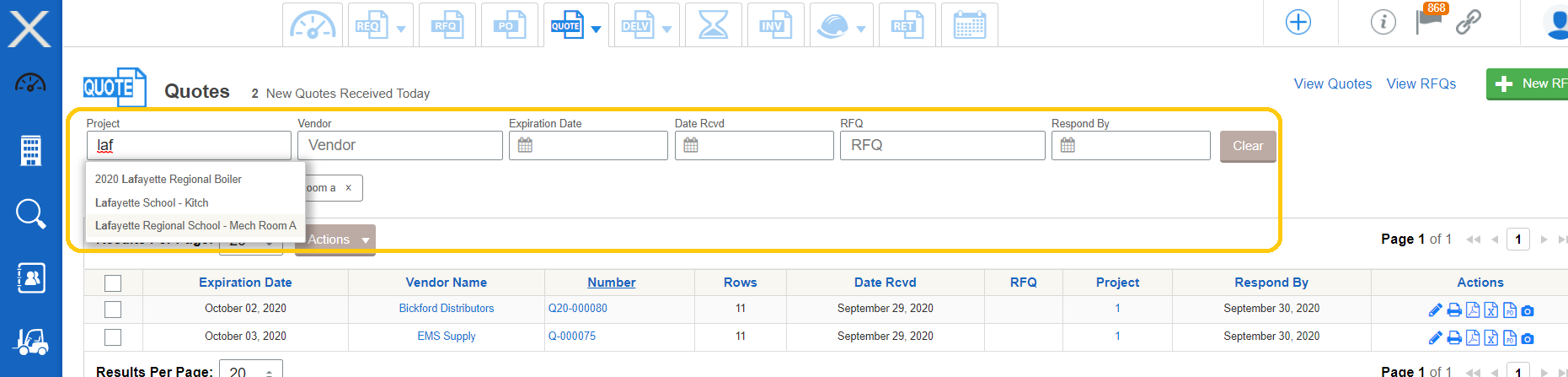
Task: Open the View RFQs link
Action: [x=1421, y=83]
